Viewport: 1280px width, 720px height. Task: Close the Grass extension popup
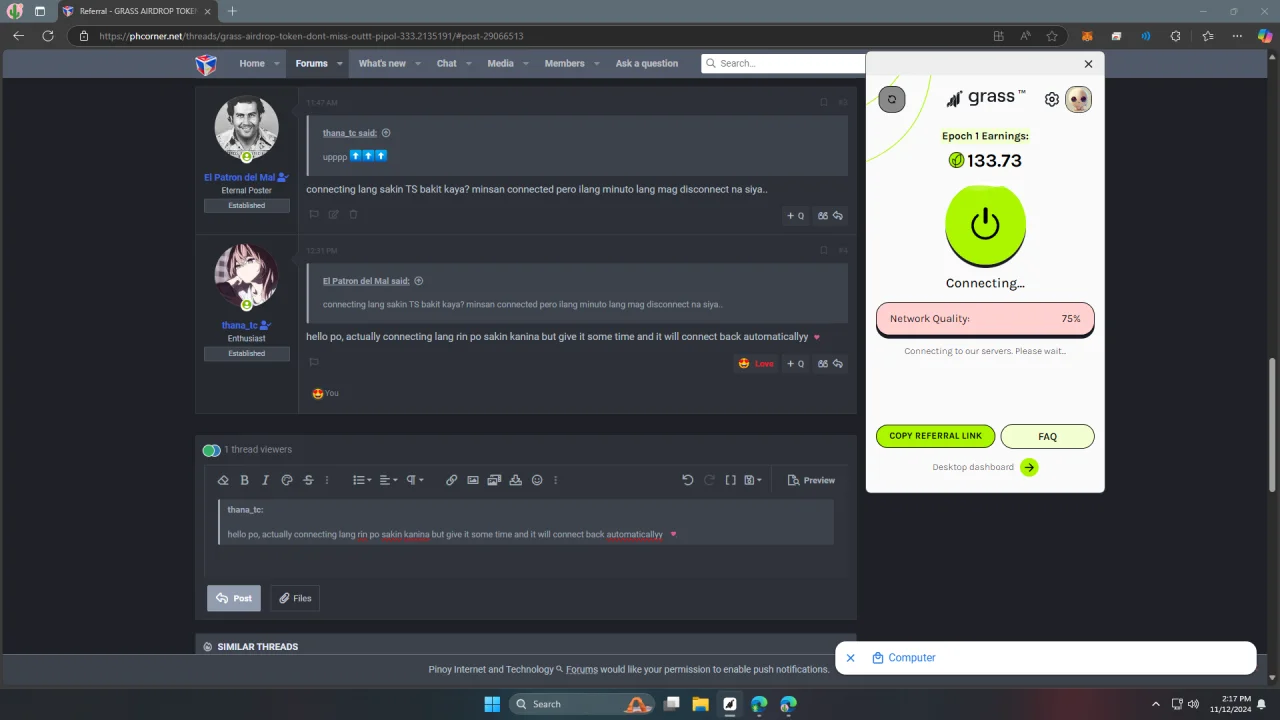pos(1088,64)
